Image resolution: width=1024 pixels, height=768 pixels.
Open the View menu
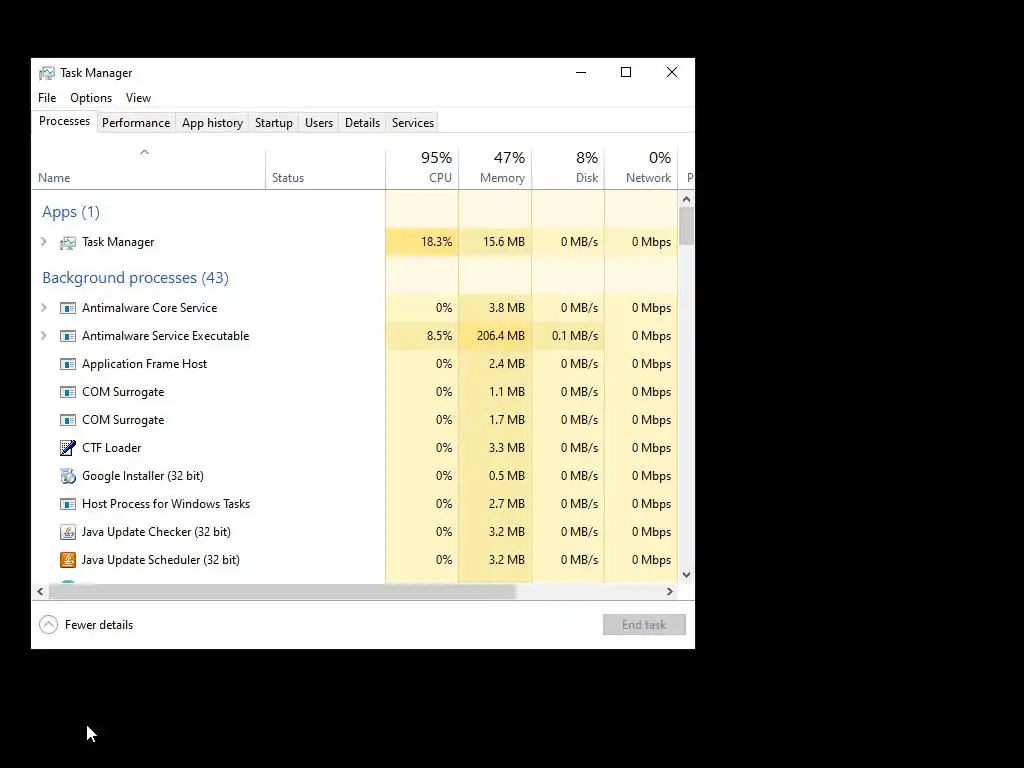pos(138,98)
